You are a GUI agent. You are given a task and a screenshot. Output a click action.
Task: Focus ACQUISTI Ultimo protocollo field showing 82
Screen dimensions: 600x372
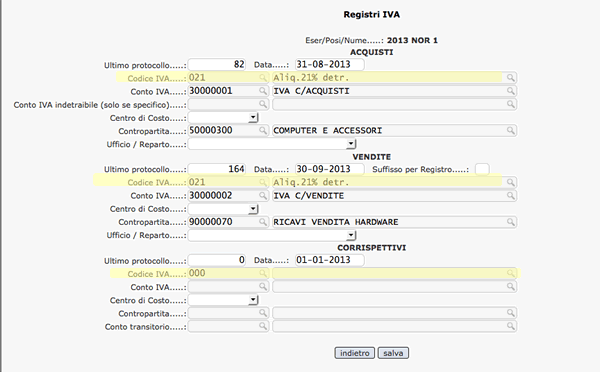click(x=217, y=65)
